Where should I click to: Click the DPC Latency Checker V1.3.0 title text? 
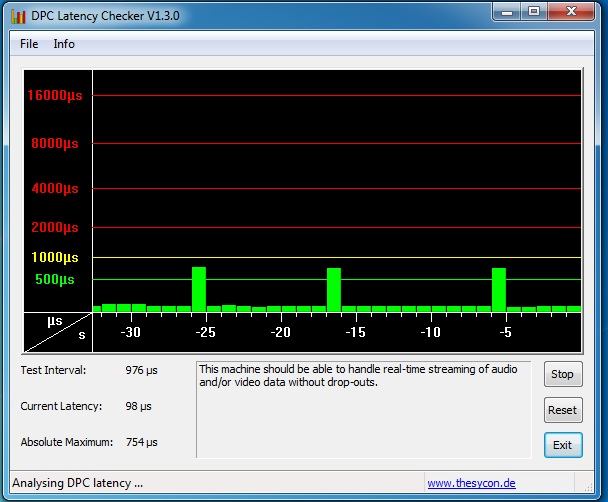[x=105, y=16]
